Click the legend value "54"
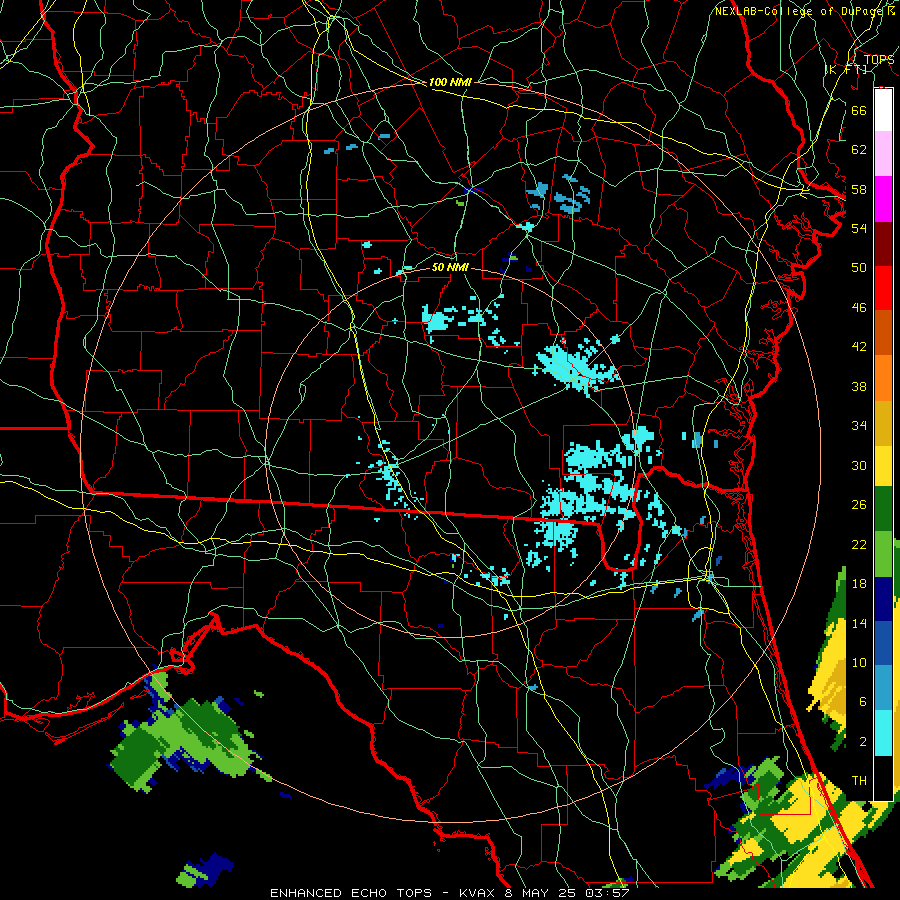This screenshot has width=900, height=900. (859, 228)
